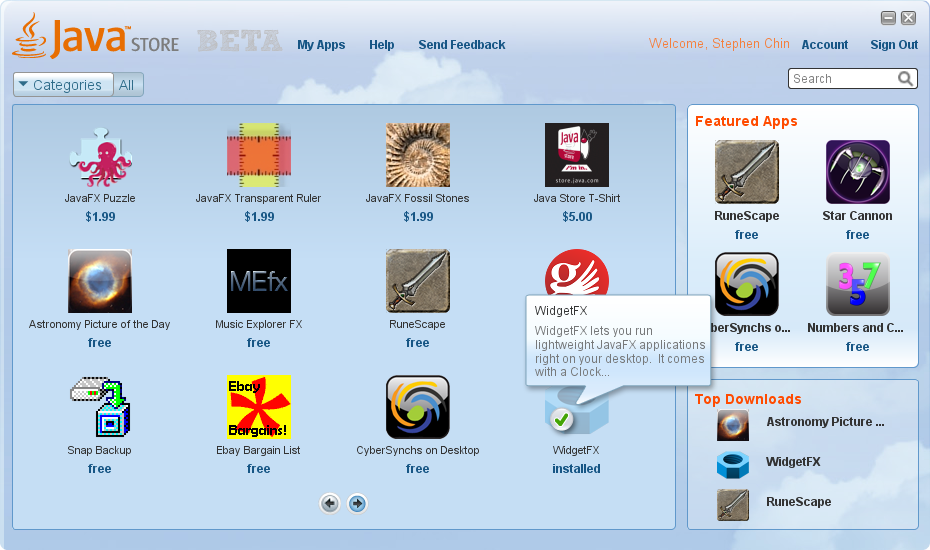The width and height of the screenshot is (930, 550).
Task: Open CyberSynchs on Desktop icon in grid
Action: pyautogui.click(x=418, y=406)
